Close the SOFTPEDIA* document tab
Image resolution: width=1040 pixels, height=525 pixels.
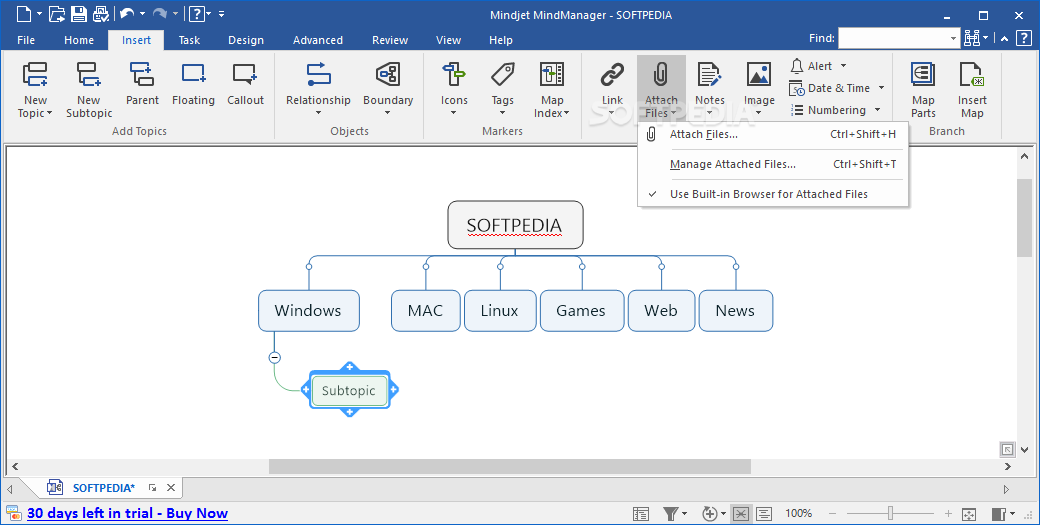pos(170,488)
